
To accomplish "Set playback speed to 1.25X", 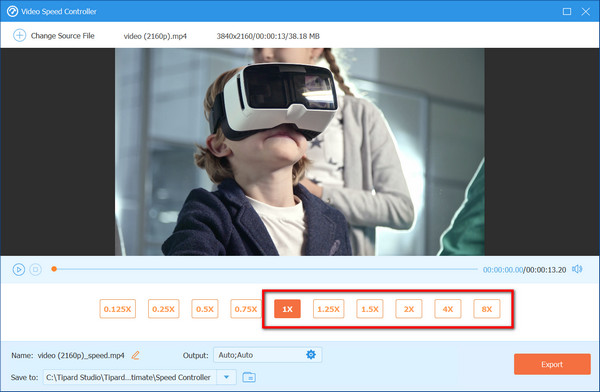I will coord(328,309).
